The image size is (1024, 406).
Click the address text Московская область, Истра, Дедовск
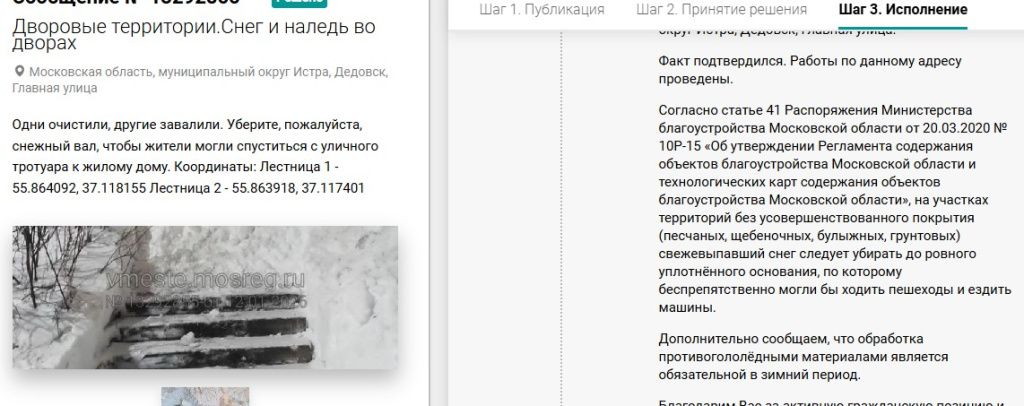(200, 80)
